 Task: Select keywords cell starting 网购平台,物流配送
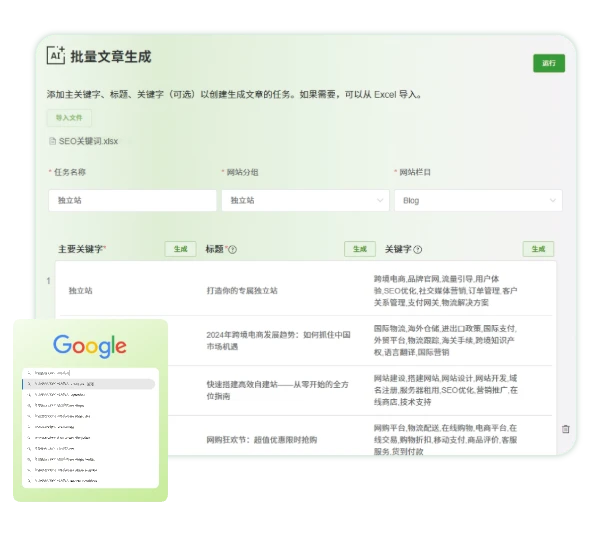click(x=446, y=439)
